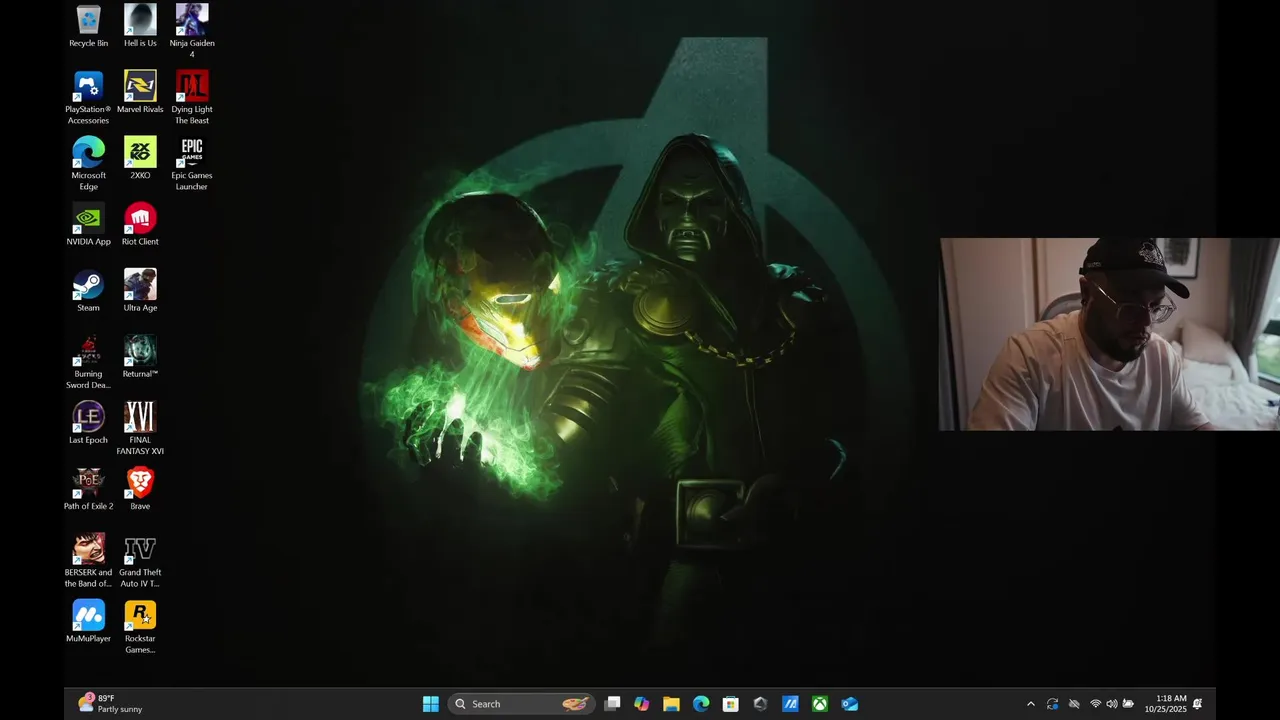Open the notifications bell icon
Viewport: 1280px width, 720px height.
click(x=1198, y=704)
